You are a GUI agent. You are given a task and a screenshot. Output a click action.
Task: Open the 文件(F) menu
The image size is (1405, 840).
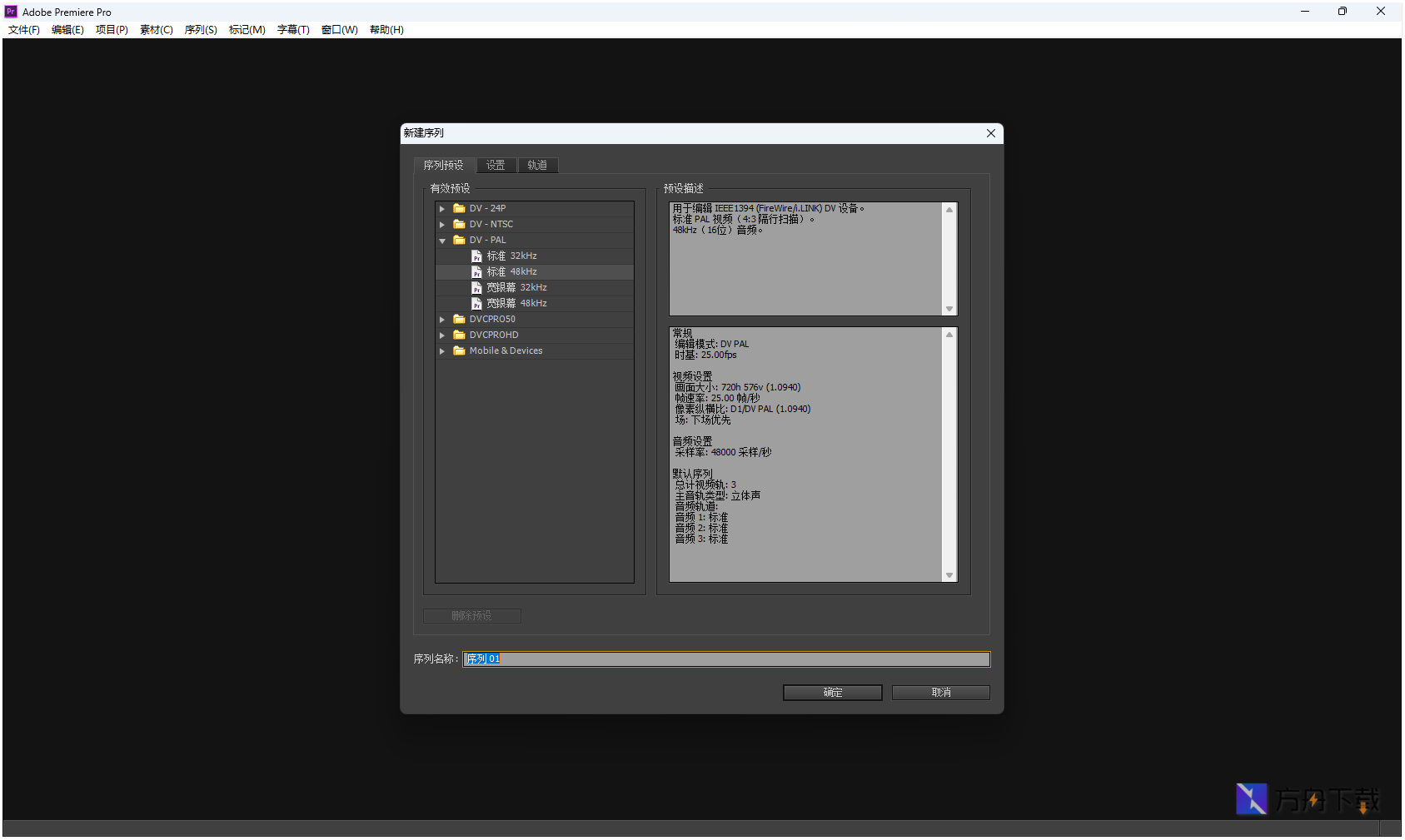coord(24,30)
